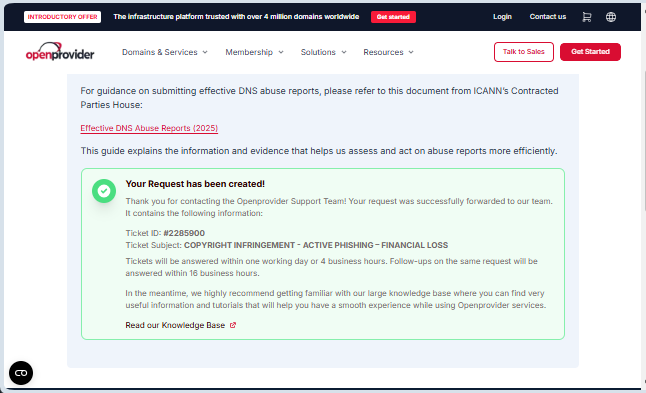Click the ticket ID #2285900
This screenshot has width=646, height=393.
(184, 233)
